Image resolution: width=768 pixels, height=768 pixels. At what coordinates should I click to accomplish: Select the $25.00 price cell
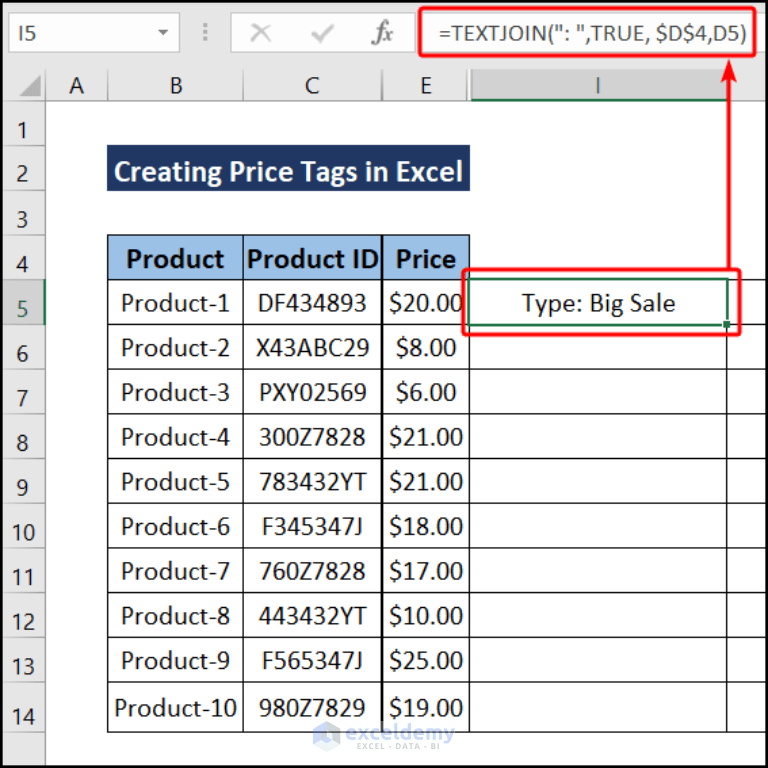pos(426,660)
